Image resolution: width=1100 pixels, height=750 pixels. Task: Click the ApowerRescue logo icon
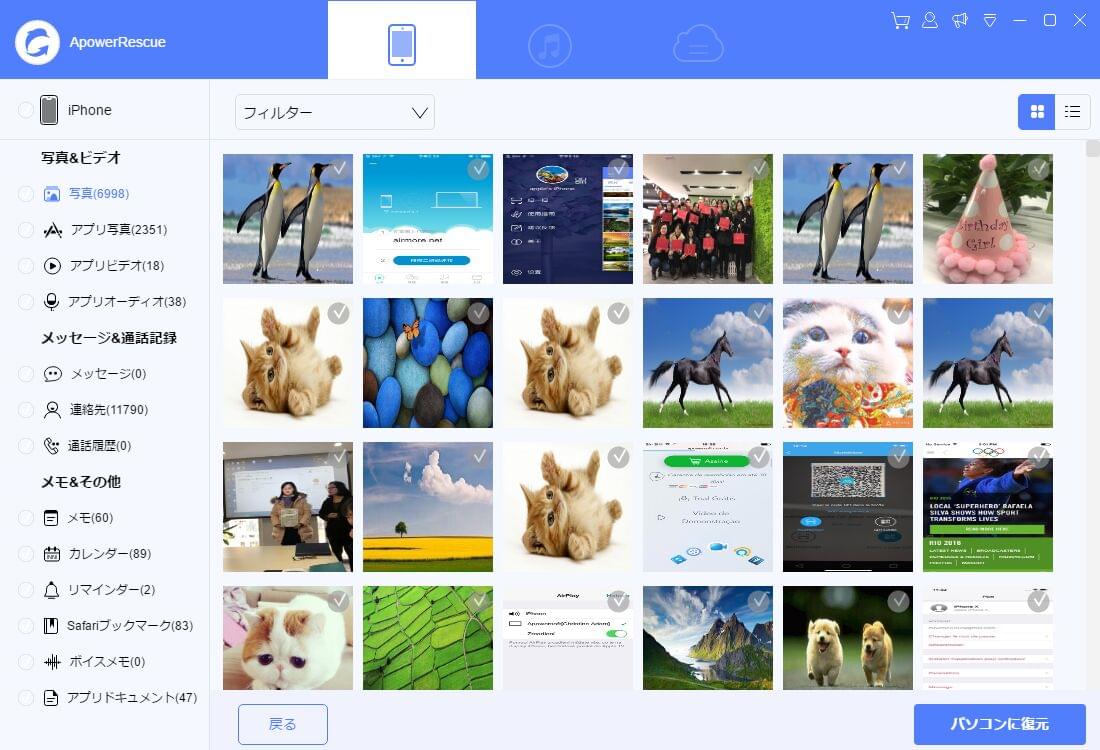pos(37,42)
